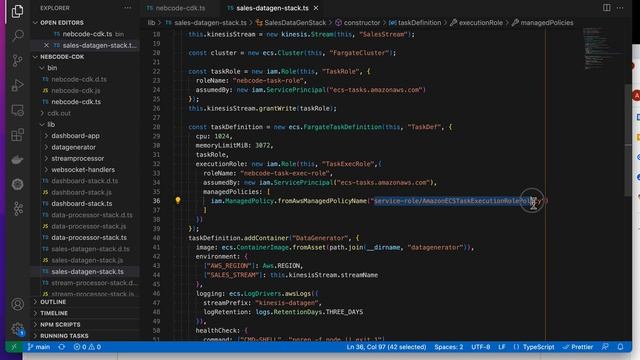Collapse the NEBCODE-CDK folder section
Viewport: 640px width, 360px height.
point(61,57)
